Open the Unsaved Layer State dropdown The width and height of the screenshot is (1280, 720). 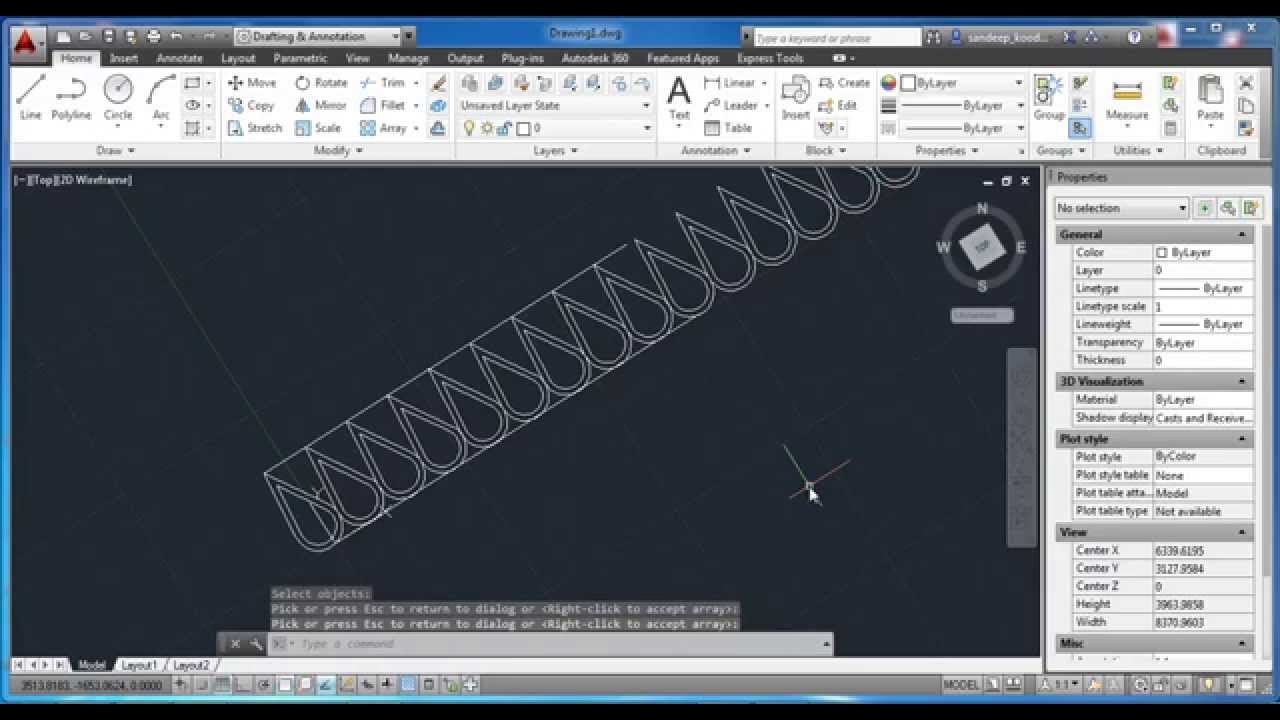coord(555,105)
